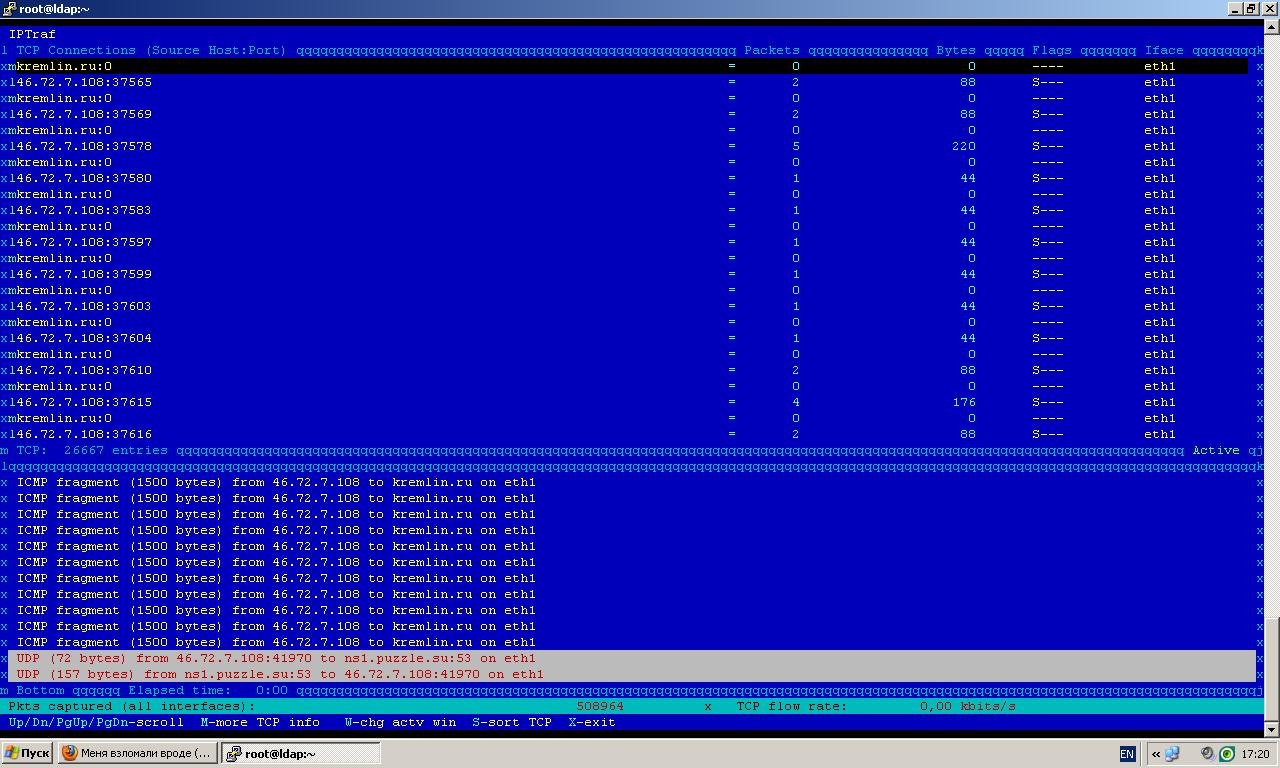Close the root@ldap PuTTY window
The height and width of the screenshot is (768, 1280).
1269,9
